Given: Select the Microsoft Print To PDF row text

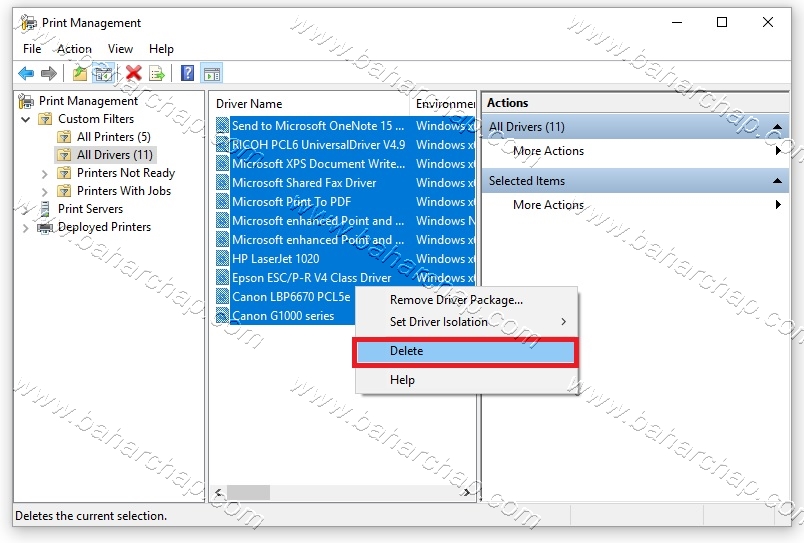Looking at the screenshot, I should tap(291, 202).
